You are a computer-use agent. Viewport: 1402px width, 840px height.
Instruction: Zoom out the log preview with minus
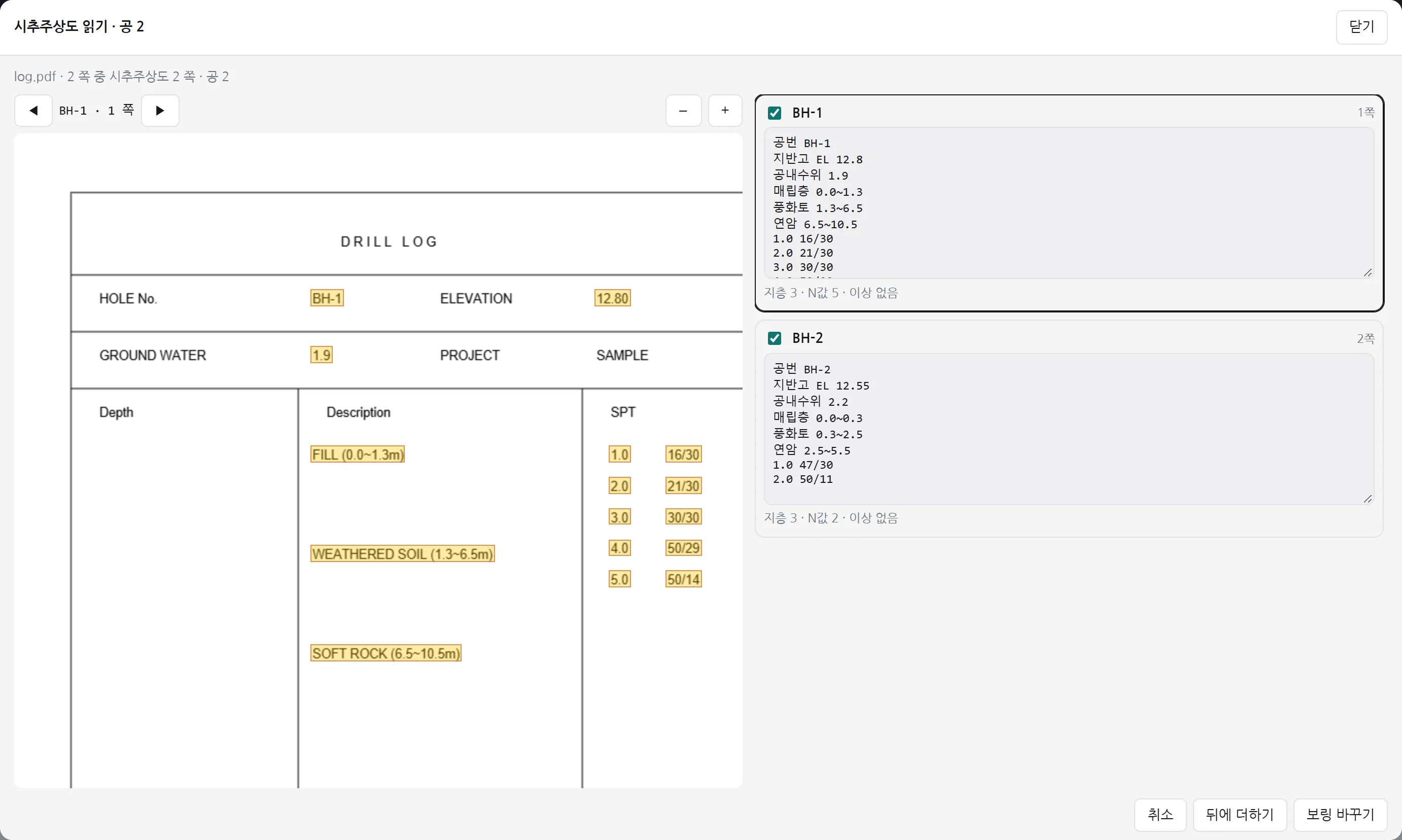pos(683,111)
